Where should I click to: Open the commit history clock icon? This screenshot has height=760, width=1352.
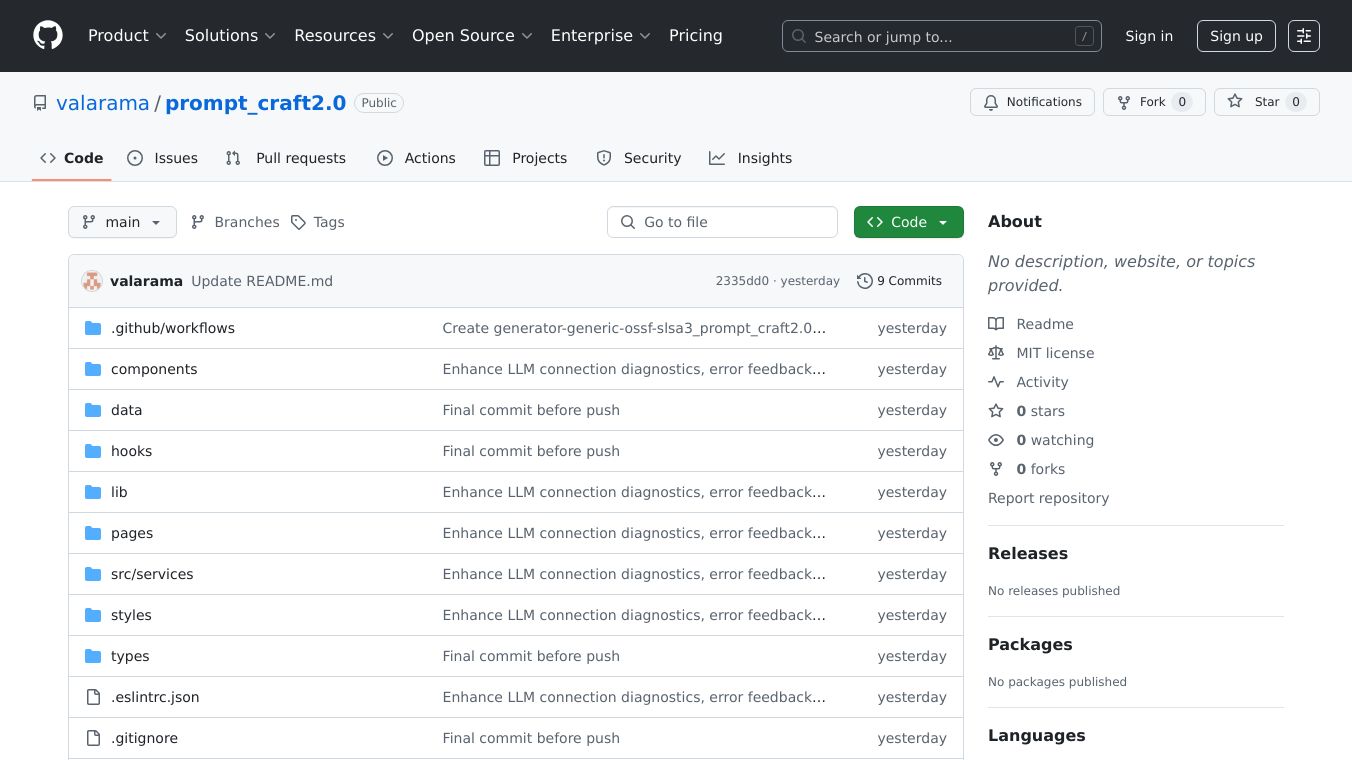[x=864, y=281]
